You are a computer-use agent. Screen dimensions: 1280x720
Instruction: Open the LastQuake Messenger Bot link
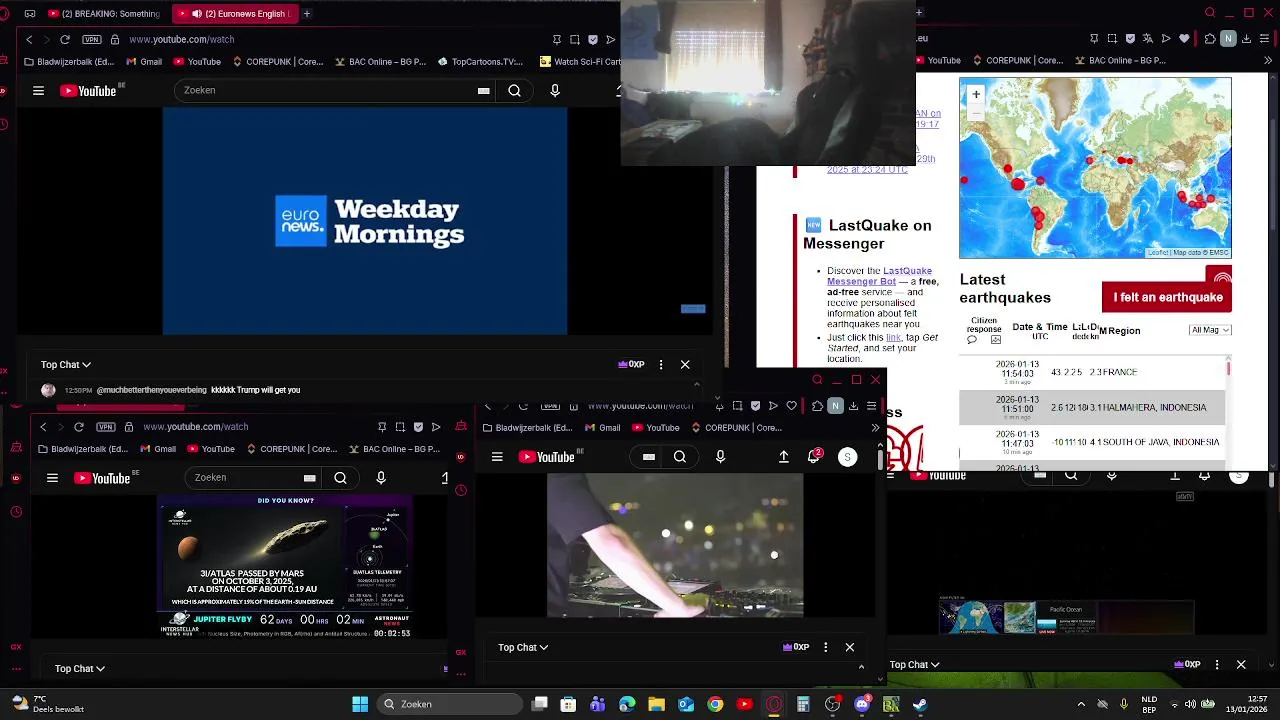click(879, 276)
